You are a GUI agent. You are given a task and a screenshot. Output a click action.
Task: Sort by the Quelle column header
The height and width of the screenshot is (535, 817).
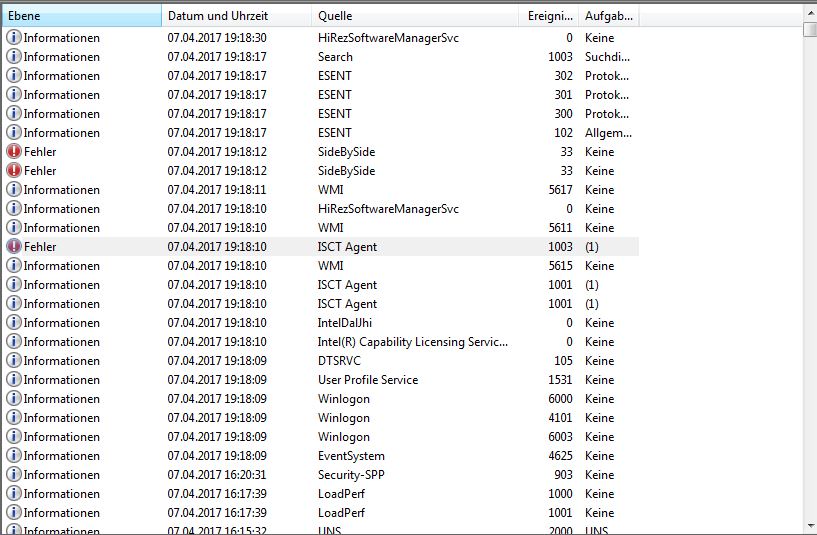point(415,16)
